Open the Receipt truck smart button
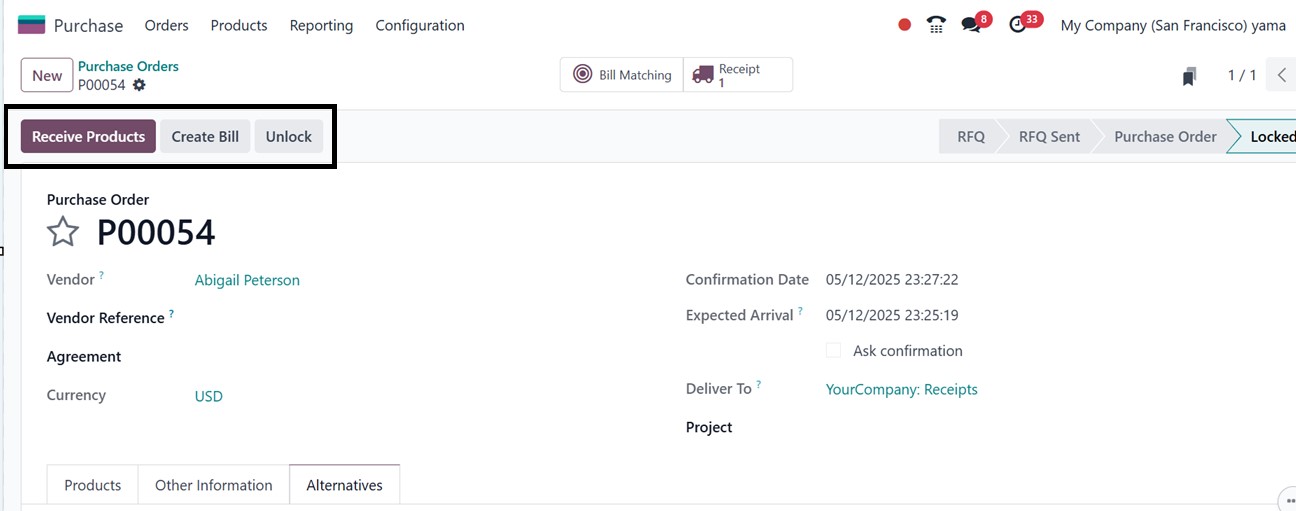Viewport: 1296px width, 511px height. pos(738,75)
